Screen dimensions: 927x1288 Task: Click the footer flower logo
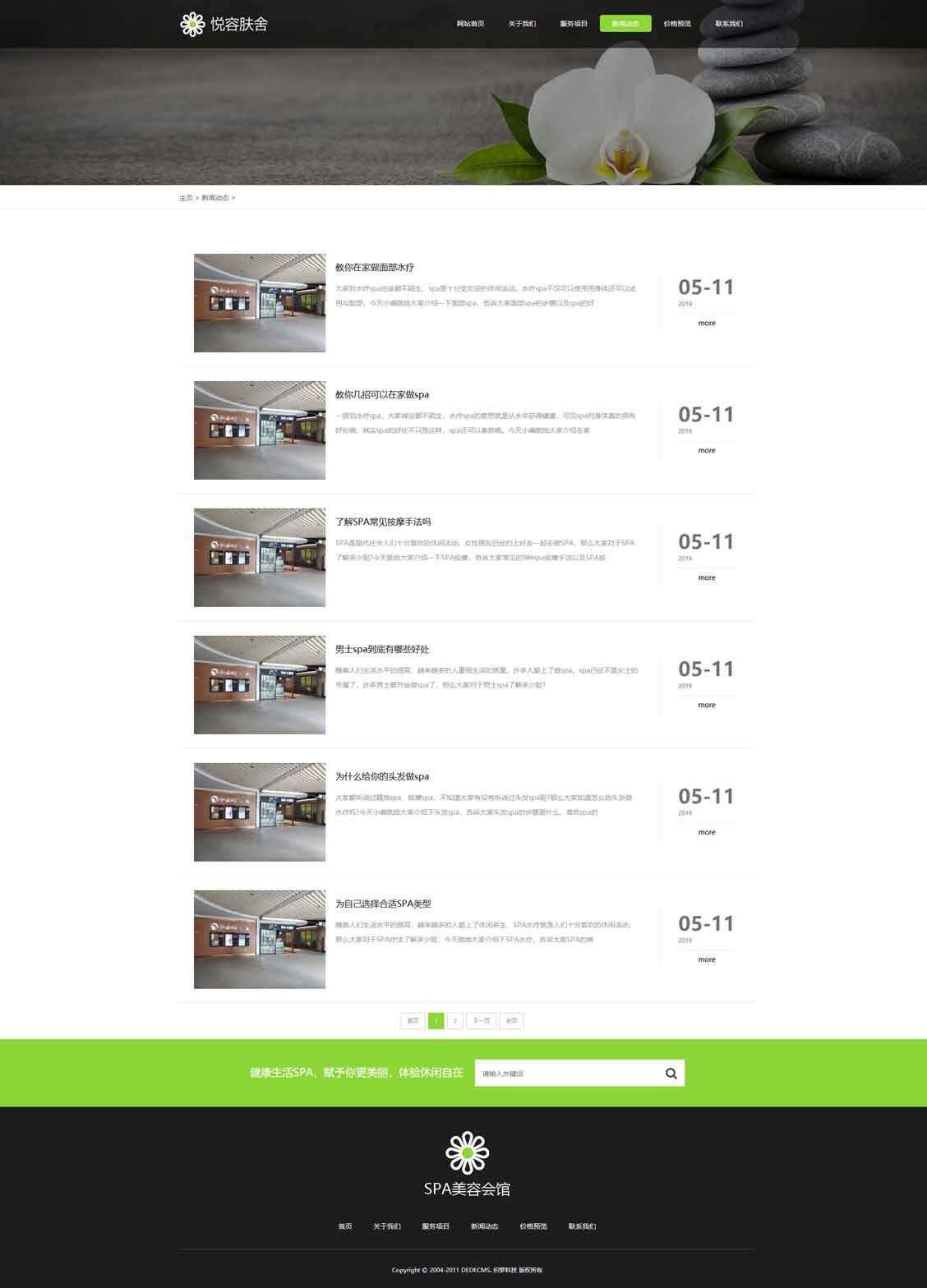coord(467,1152)
